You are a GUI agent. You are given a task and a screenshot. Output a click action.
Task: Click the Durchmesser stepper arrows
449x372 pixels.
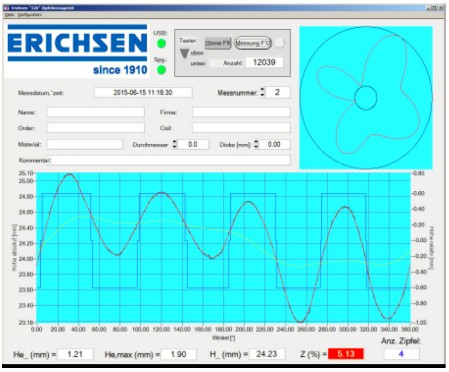pyautogui.click(x=175, y=144)
